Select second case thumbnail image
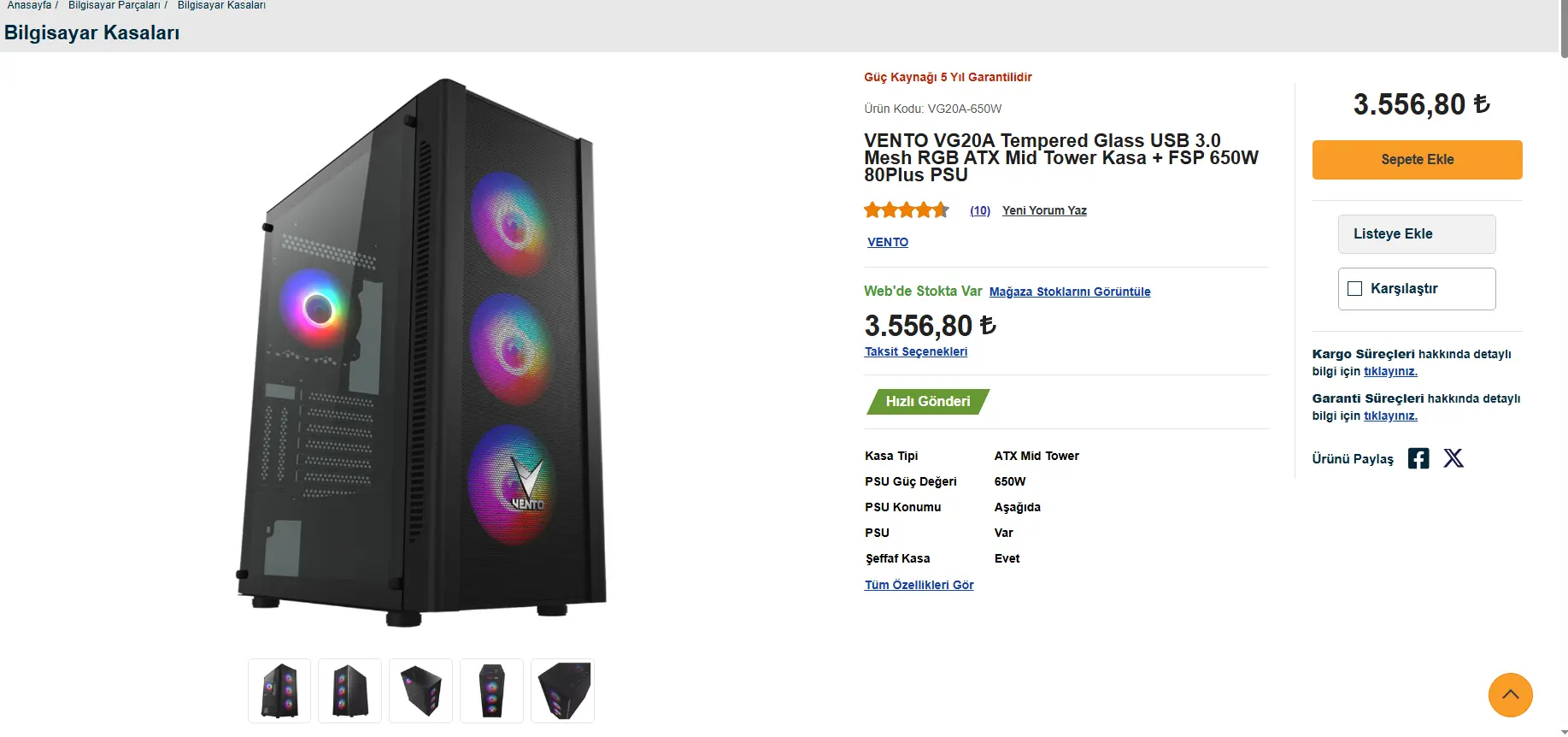Viewport: 1568px width, 737px height. pos(350,691)
